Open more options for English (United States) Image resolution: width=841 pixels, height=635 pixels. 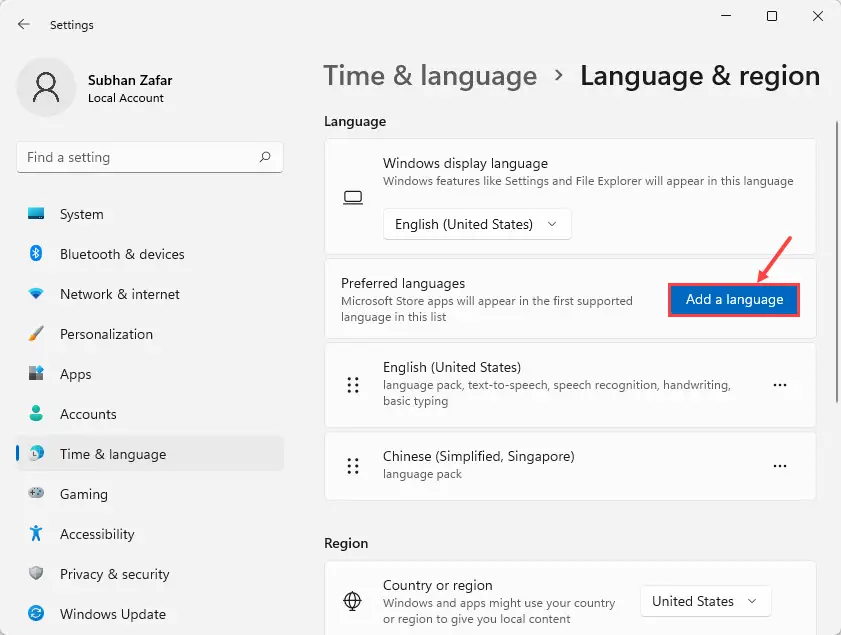[x=780, y=385]
